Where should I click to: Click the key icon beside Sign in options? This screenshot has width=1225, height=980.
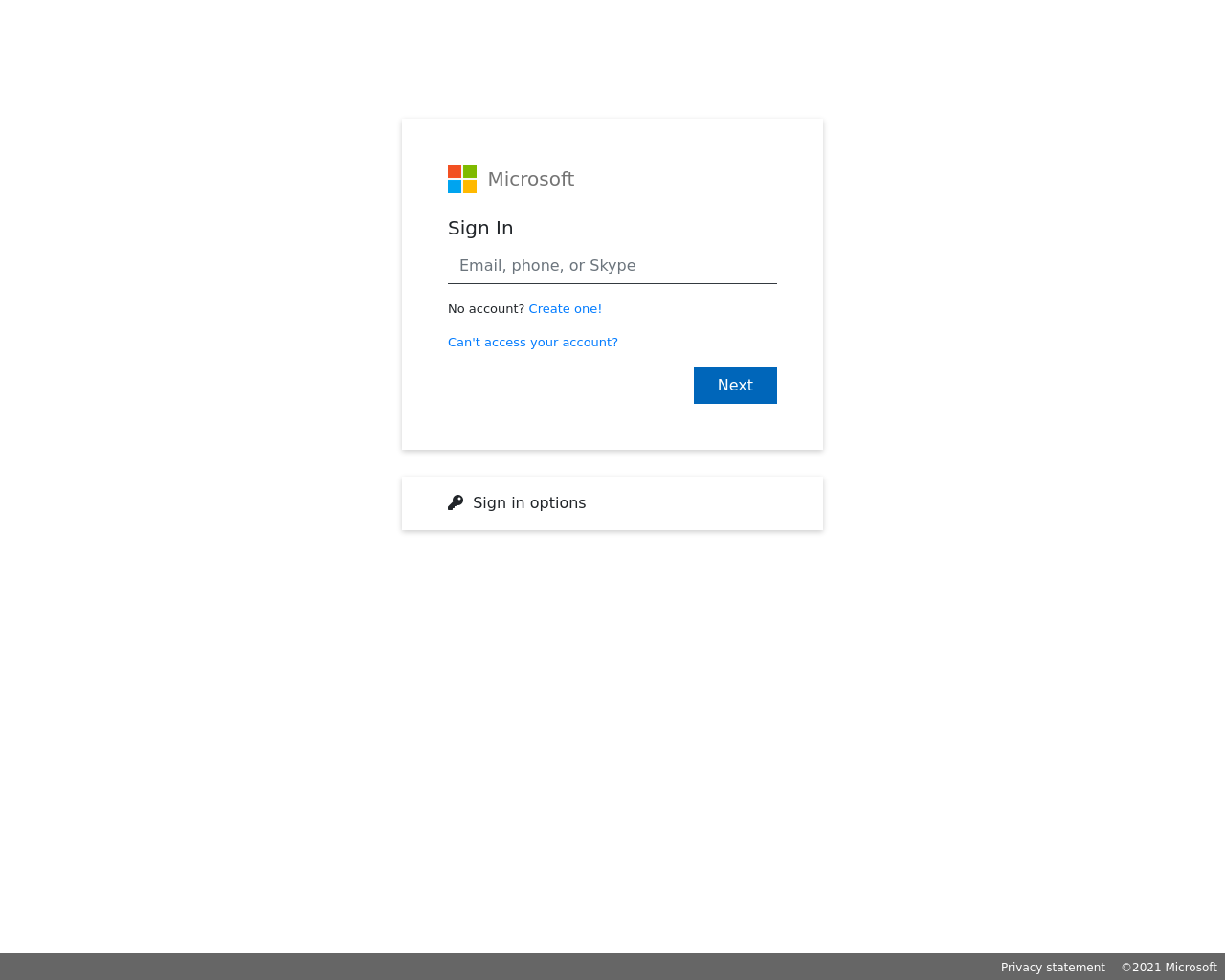[x=456, y=502]
